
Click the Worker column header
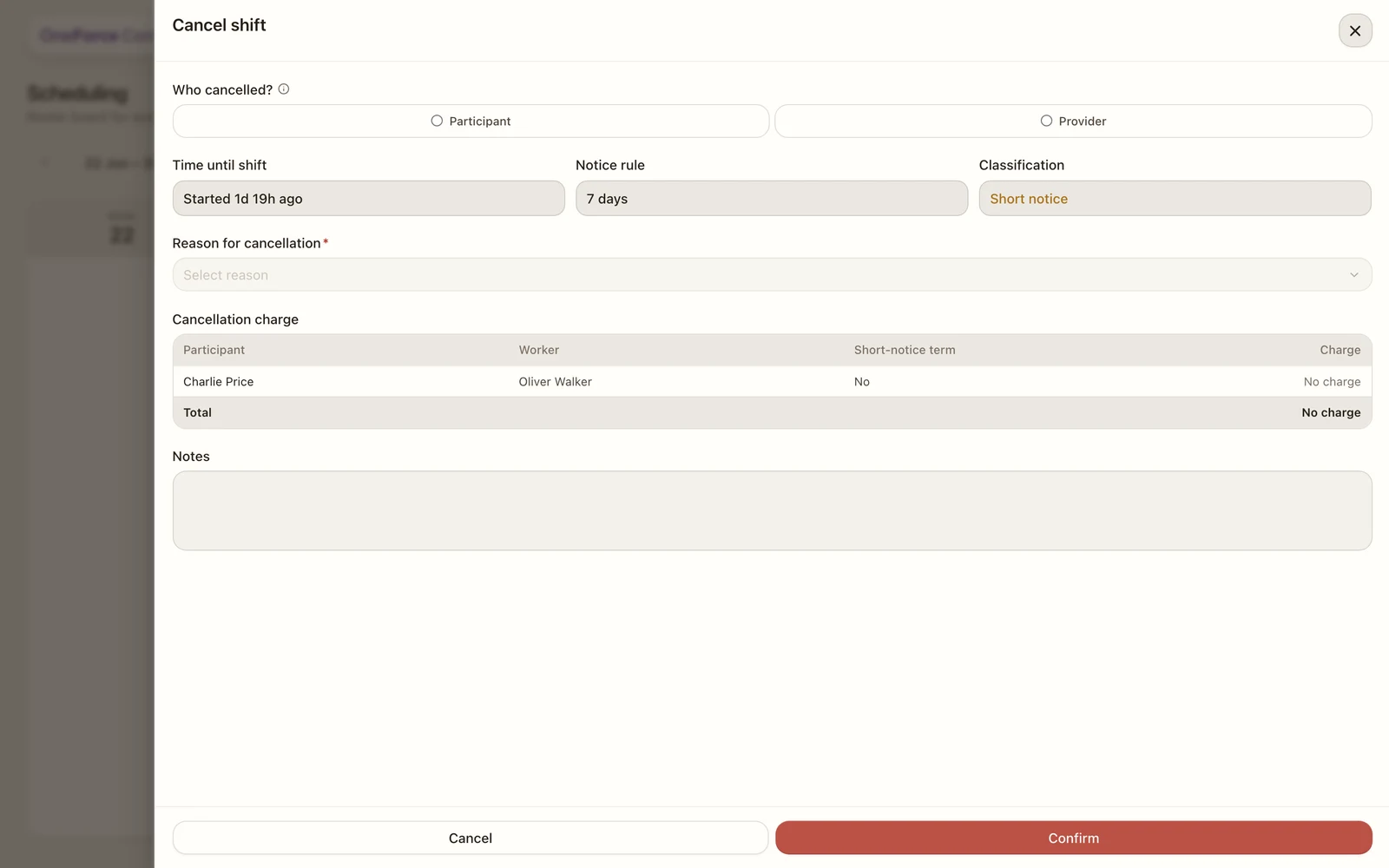pyautogui.click(x=539, y=350)
